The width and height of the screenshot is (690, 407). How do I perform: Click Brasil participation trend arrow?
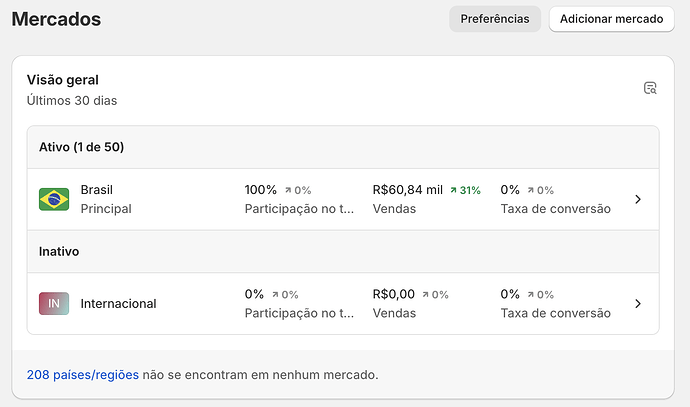tap(288, 190)
